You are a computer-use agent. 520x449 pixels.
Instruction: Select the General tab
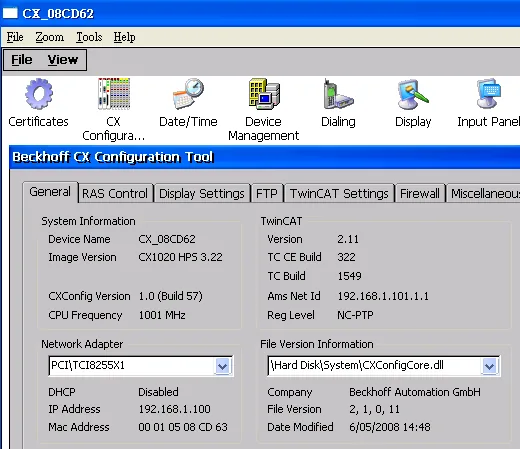50,192
